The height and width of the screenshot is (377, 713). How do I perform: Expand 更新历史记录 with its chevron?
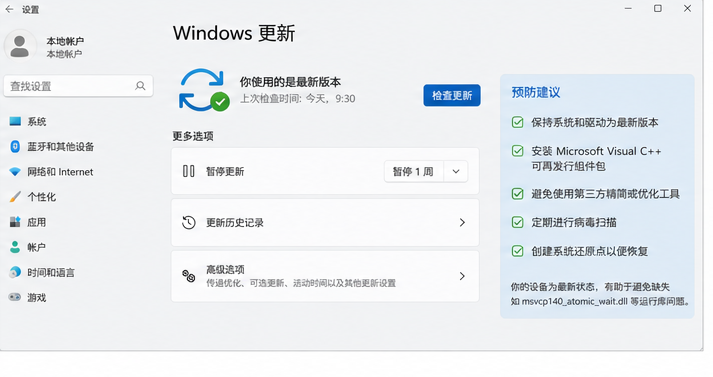tap(462, 222)
